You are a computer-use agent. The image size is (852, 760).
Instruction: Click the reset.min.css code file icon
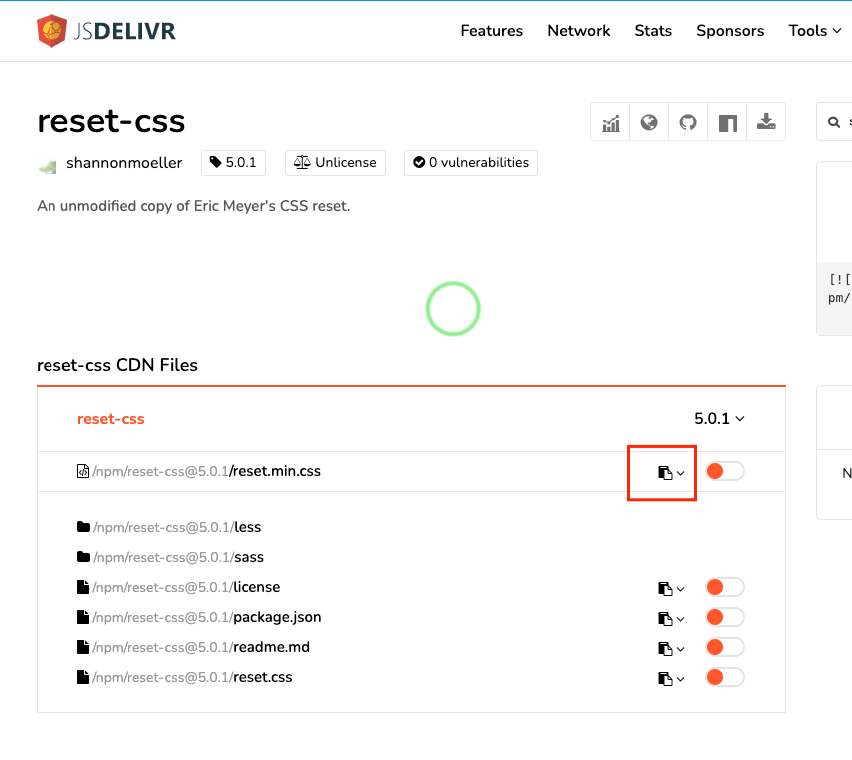[83, 471]
